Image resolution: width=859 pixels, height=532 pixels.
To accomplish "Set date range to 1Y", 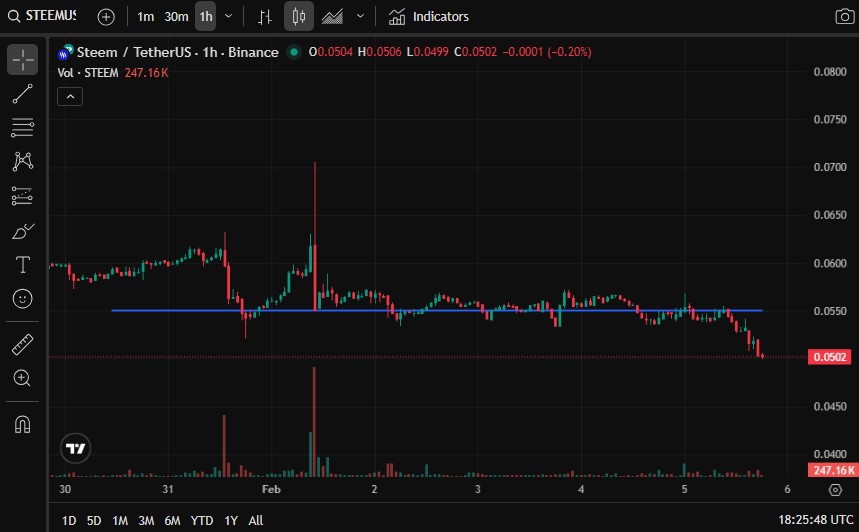I will coord(231,520).
